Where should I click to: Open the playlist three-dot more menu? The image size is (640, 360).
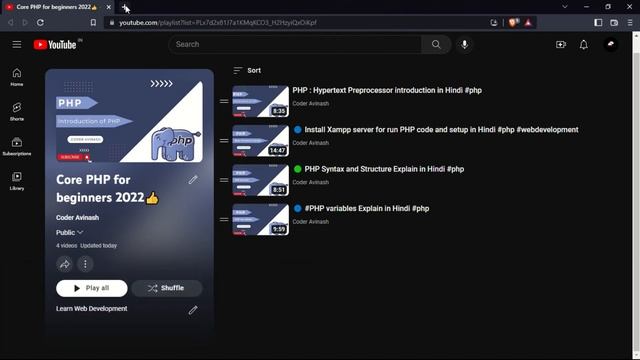pos(85,264)
